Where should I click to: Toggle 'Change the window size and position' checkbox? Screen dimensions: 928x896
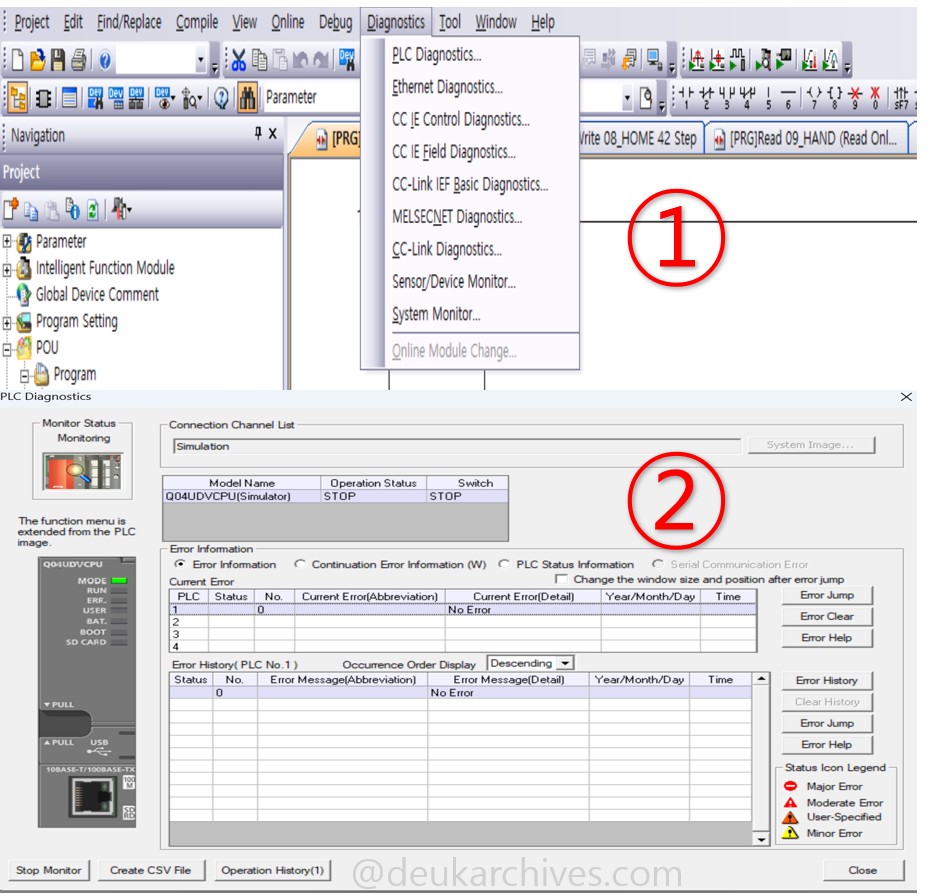point(561,579)
